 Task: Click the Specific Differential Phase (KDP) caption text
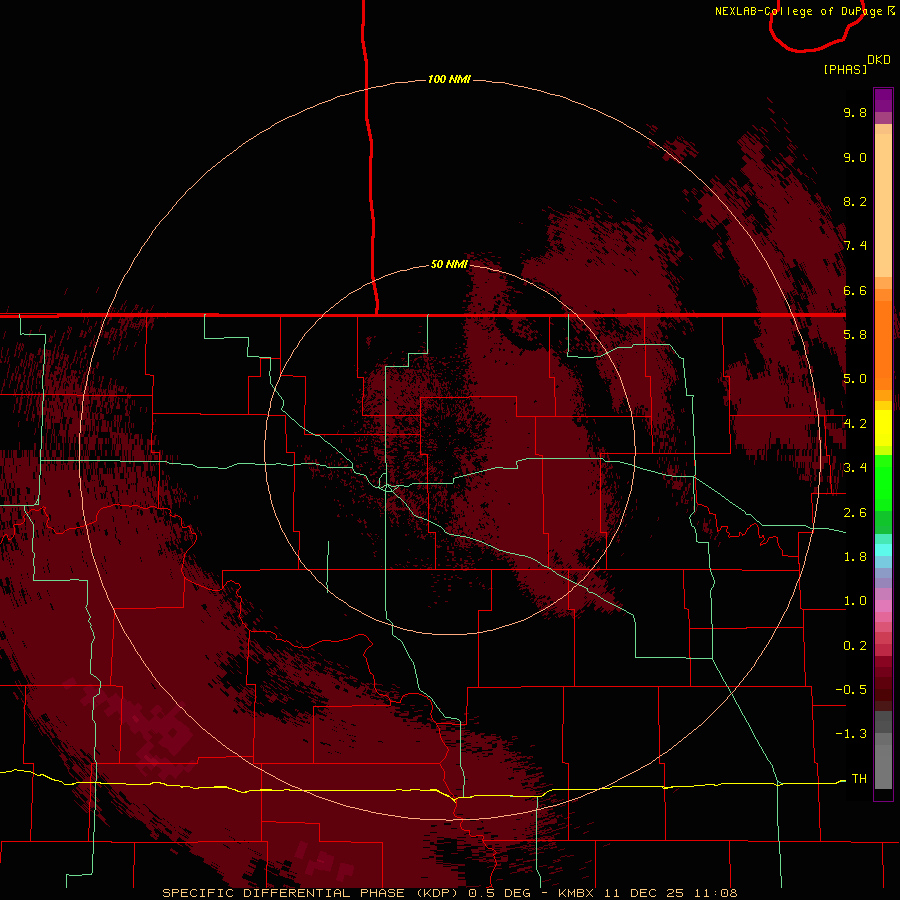tap(310, 893)
